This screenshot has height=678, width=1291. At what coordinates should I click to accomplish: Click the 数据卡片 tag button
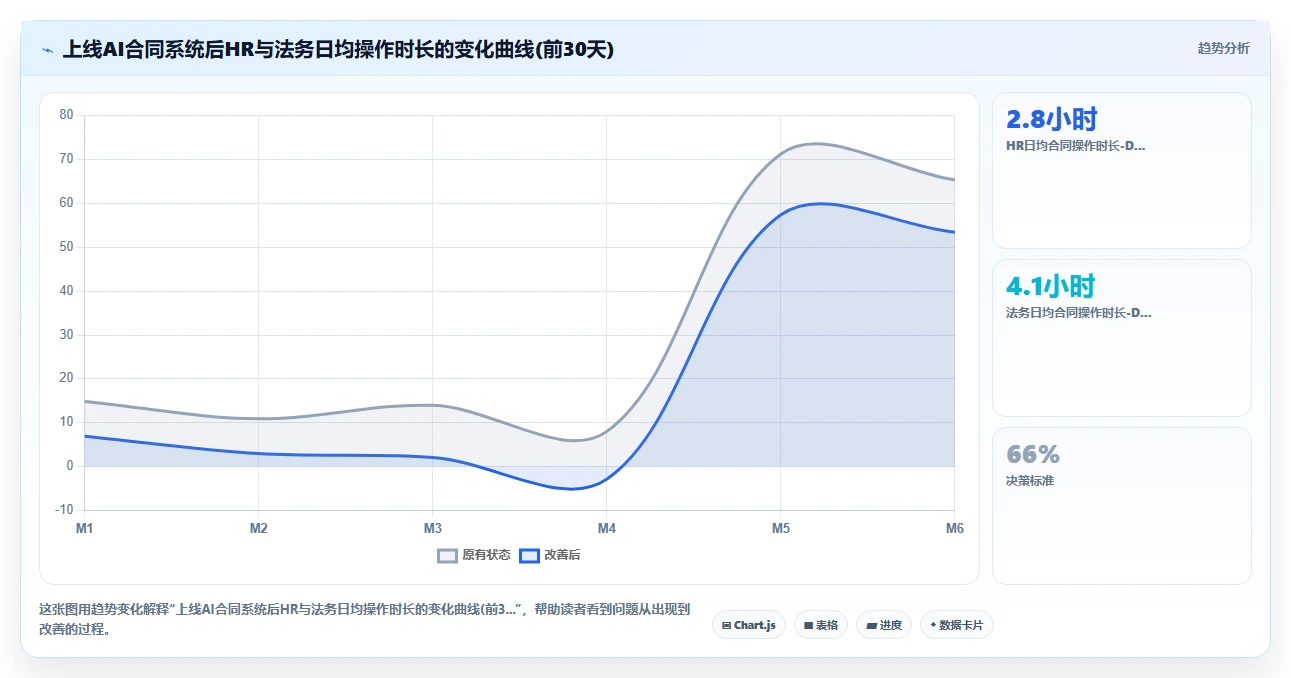tap(957, 625)
